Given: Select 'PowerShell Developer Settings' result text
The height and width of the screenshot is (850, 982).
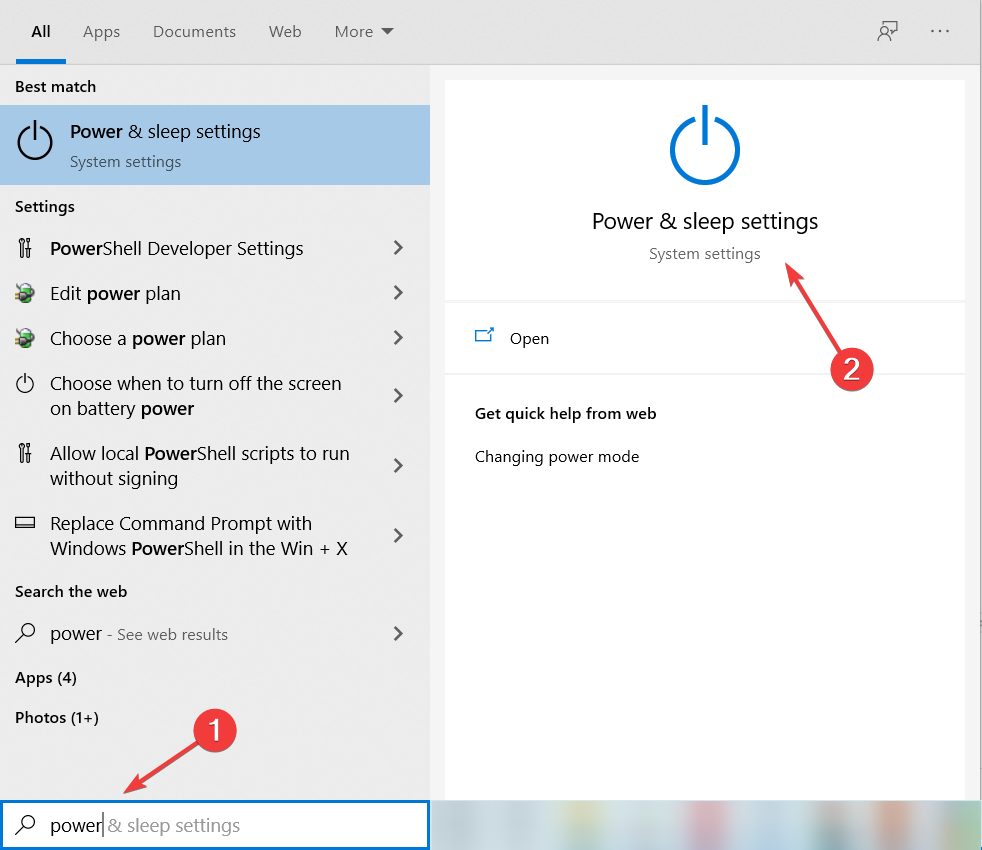Looking at the screenshot, I should pos(177,249).
